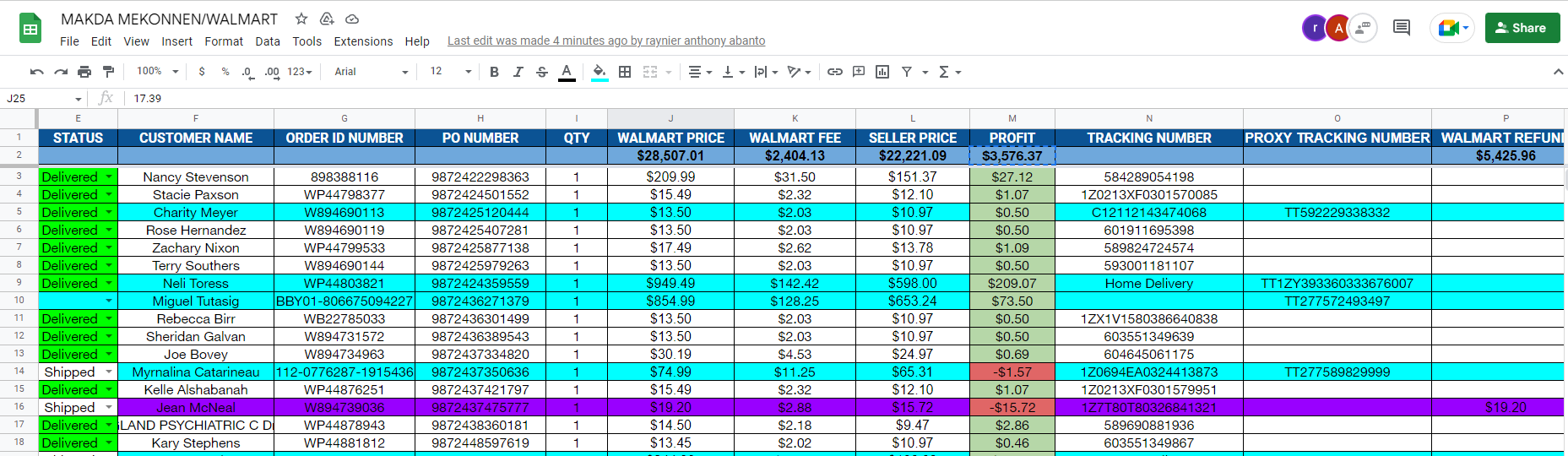Print the spreadsheet

click(x=84, y=72)
